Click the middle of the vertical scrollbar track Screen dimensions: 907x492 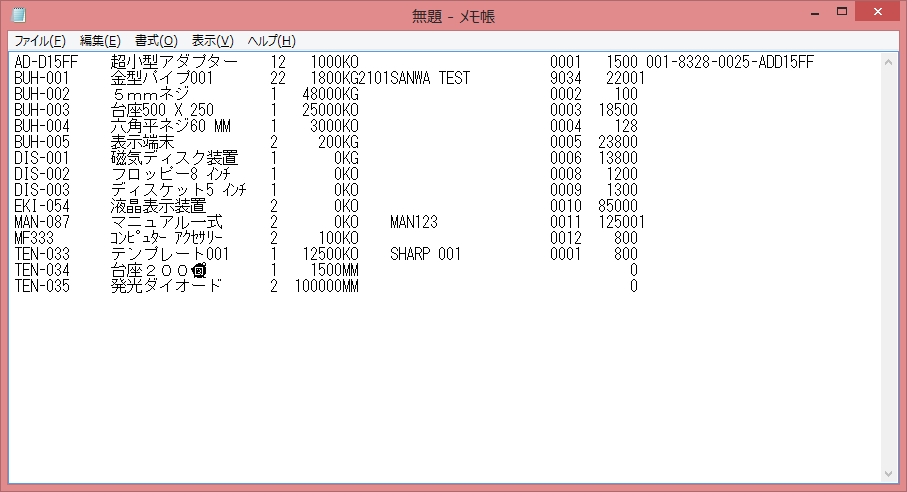[x=890, y=267]
